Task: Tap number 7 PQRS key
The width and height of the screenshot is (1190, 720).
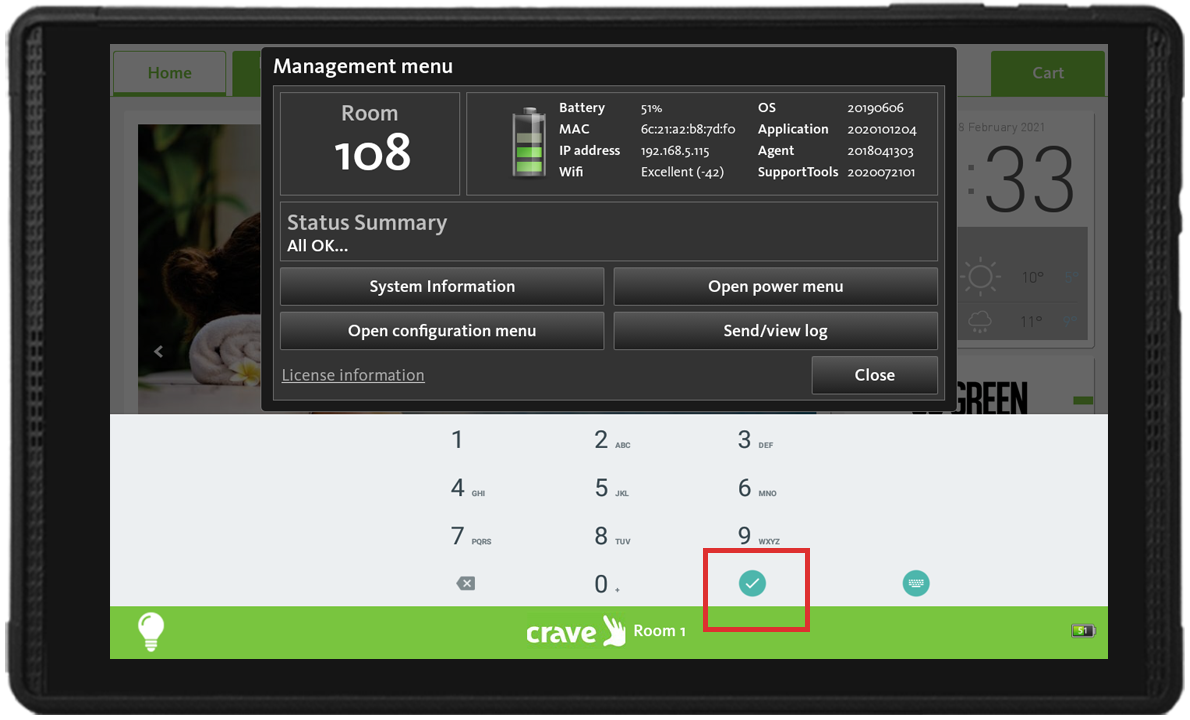Action: click(470, 536)
